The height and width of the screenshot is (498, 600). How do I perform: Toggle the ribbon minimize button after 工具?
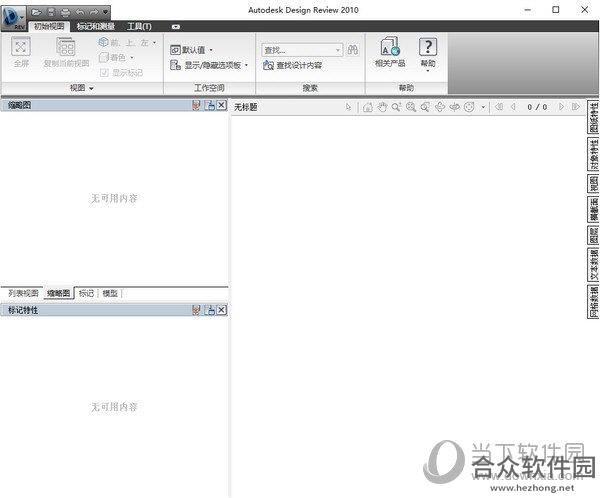coord(176,27)
